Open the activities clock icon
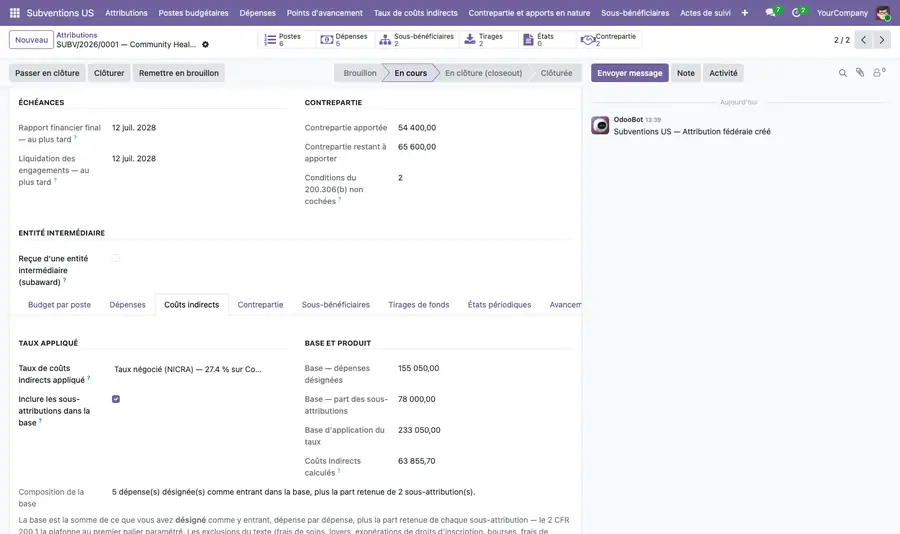 point(798,12)
